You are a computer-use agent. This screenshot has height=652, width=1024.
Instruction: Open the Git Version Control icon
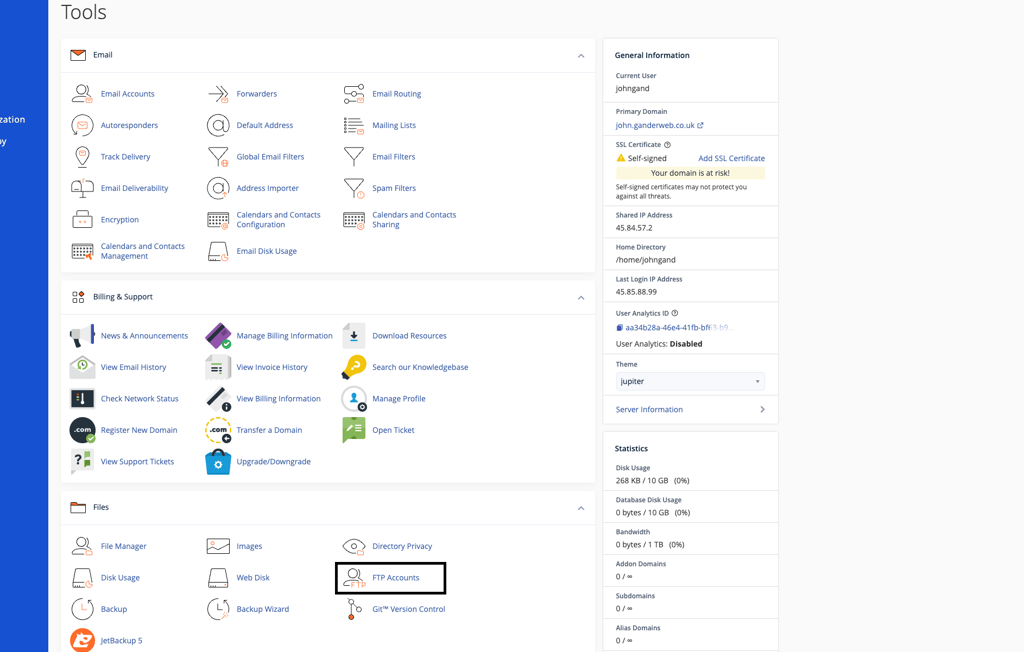coord(354,609)
